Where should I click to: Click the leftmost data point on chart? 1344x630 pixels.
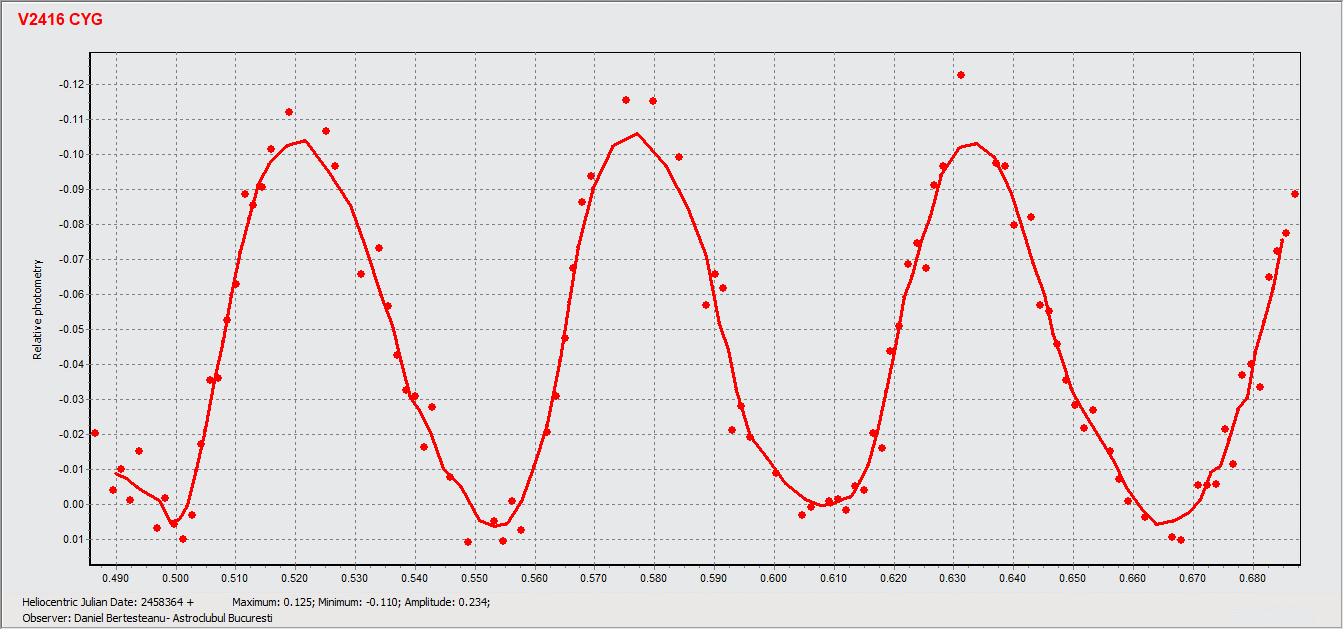95,433
